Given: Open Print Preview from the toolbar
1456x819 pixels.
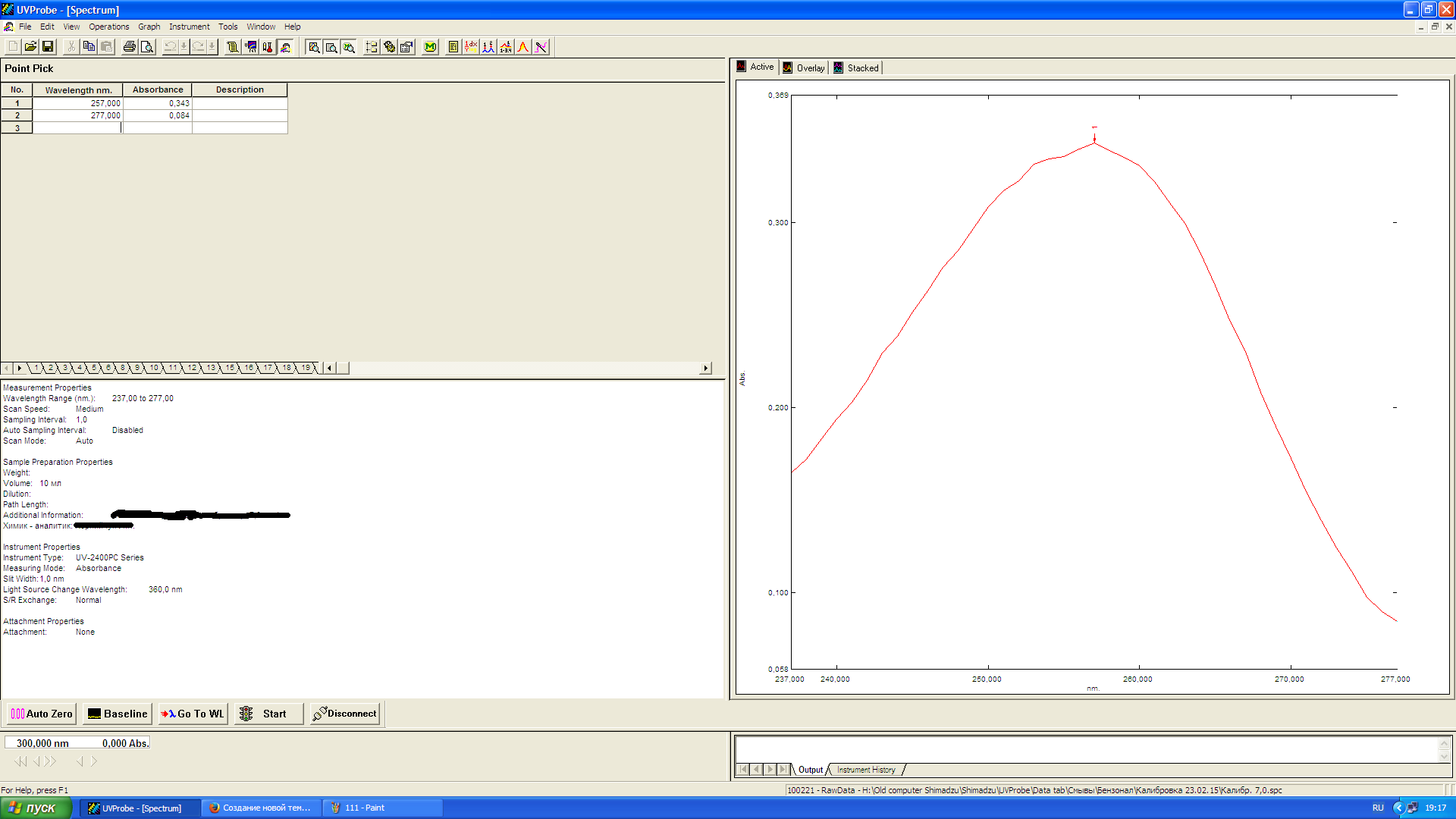Looking at the screenshot, I should (147, 47).
